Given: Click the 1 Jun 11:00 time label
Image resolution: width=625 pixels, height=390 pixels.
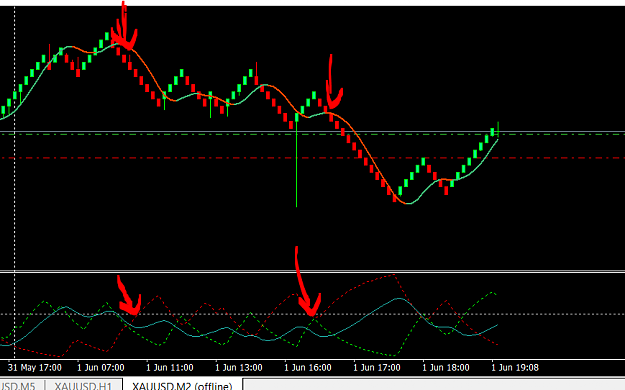Looking at the screenshot, I should click(x=170, y=368).
